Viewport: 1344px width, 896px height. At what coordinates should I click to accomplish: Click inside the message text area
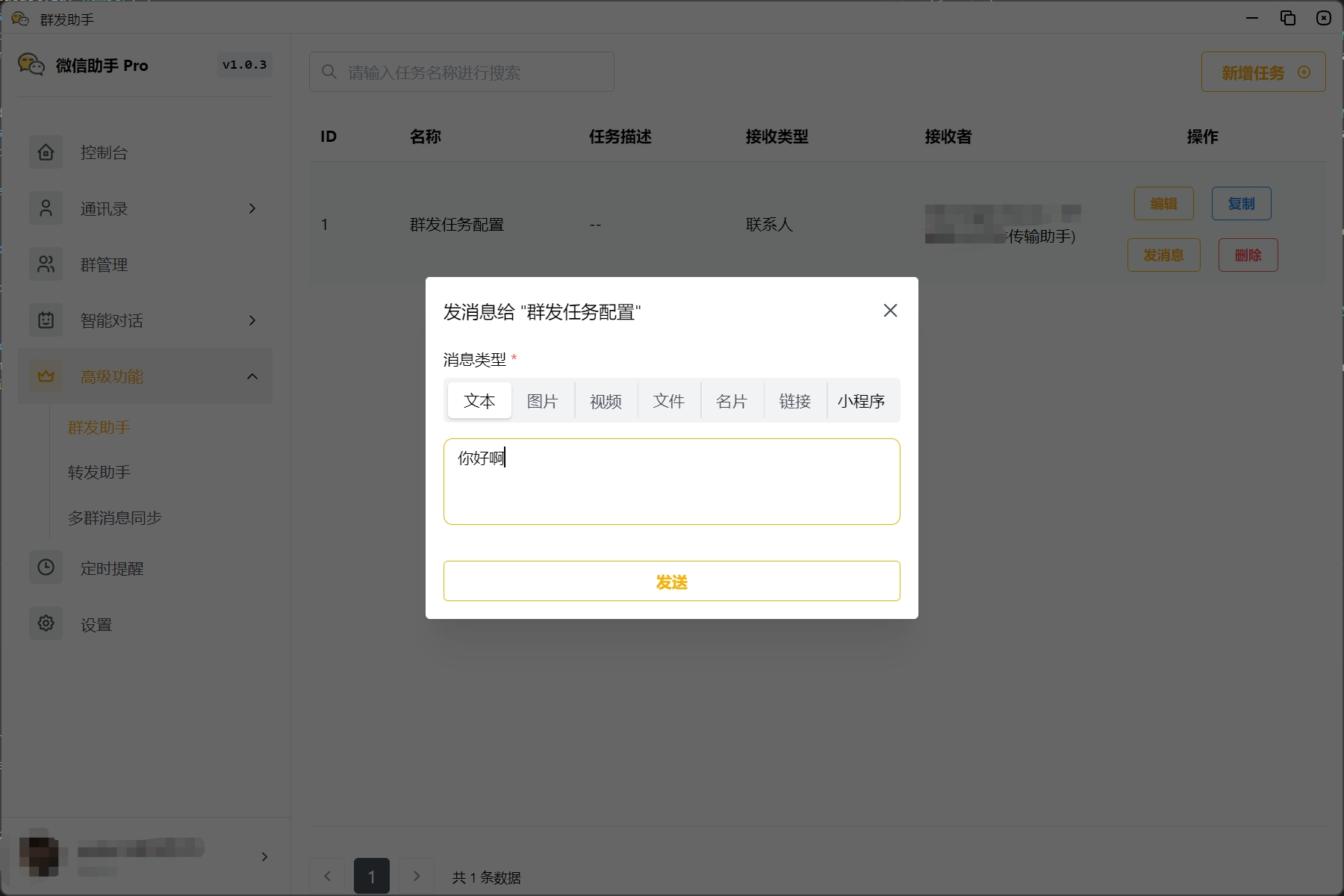coord(671,482)
